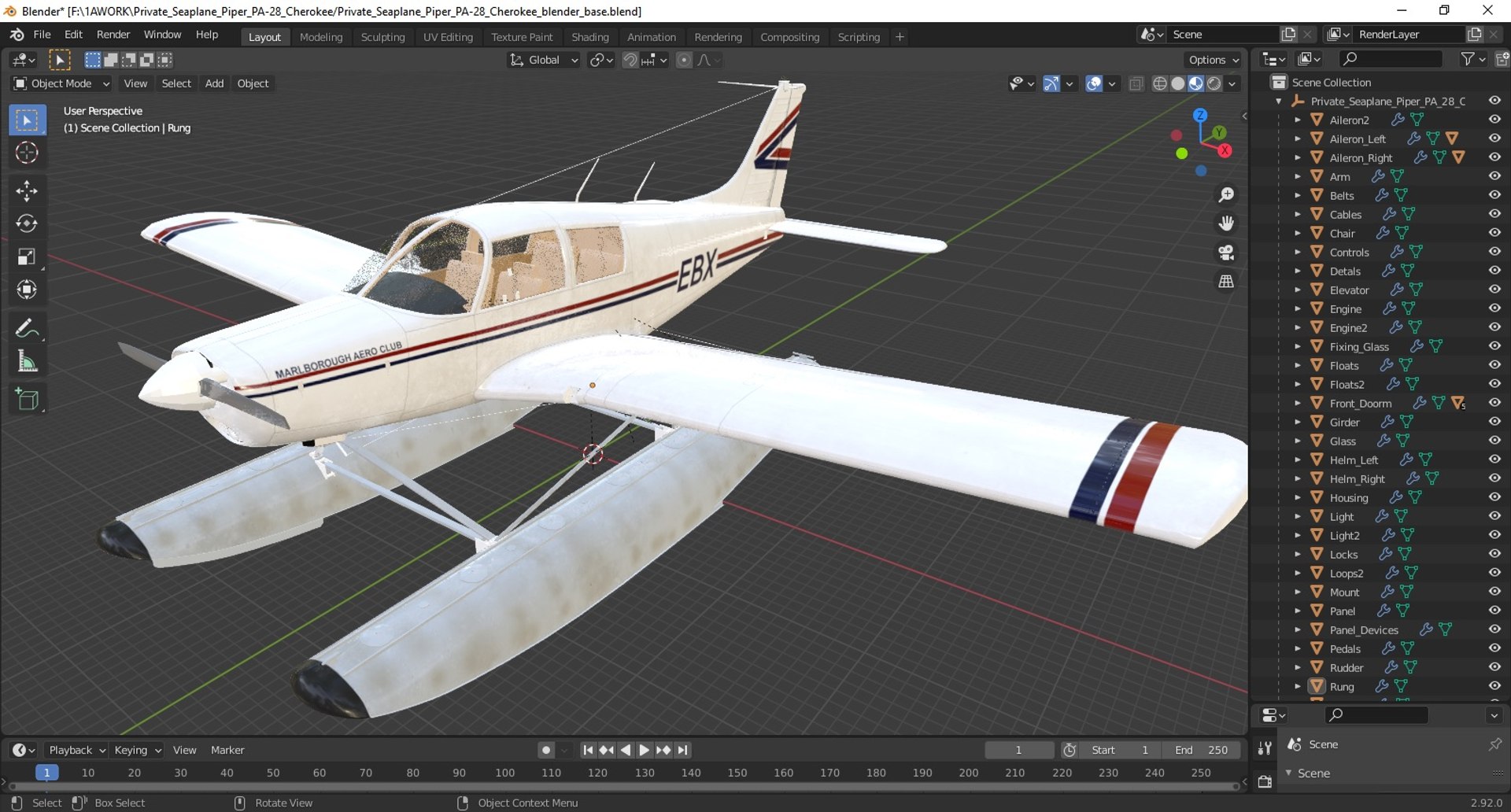
Task: Open the outliner filter funnel icon
Action: pos(1468,59)
